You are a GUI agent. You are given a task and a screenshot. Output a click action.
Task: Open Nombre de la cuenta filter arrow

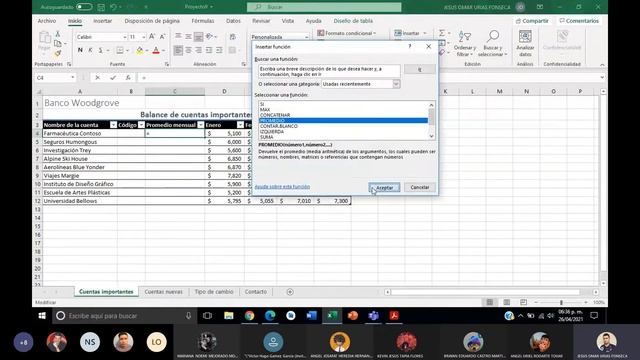point(113,125)
